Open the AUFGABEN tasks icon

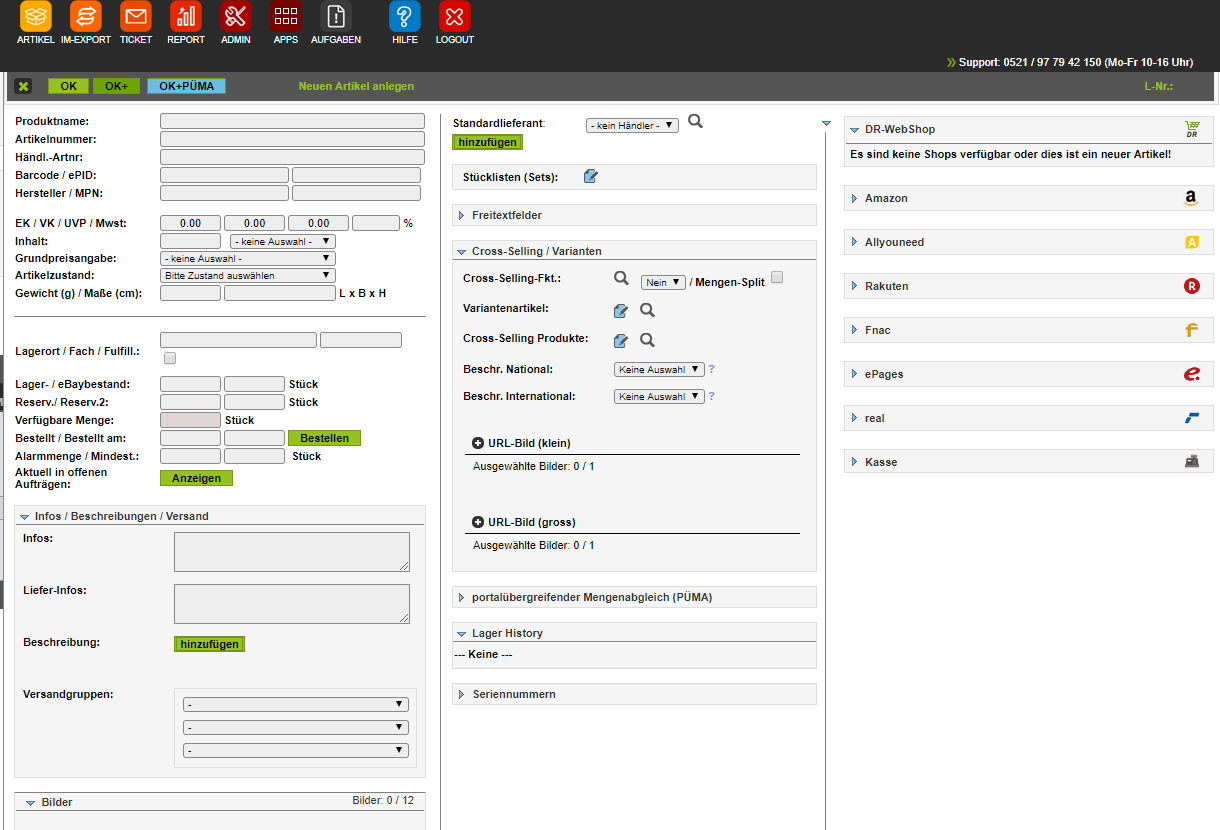click(x=336, y=16)
